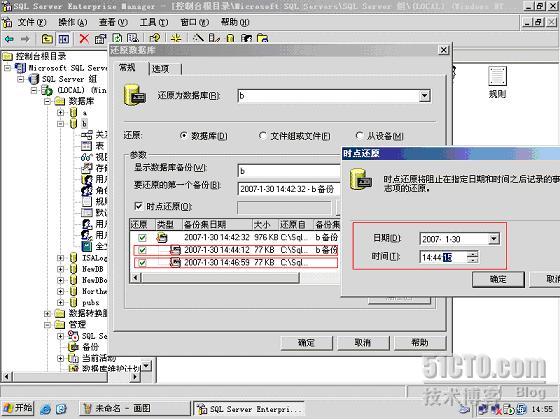The image size is (560, 420).
Task: Click 确定 in 还原数据库 dialog
Action: (x=306, y=343)
